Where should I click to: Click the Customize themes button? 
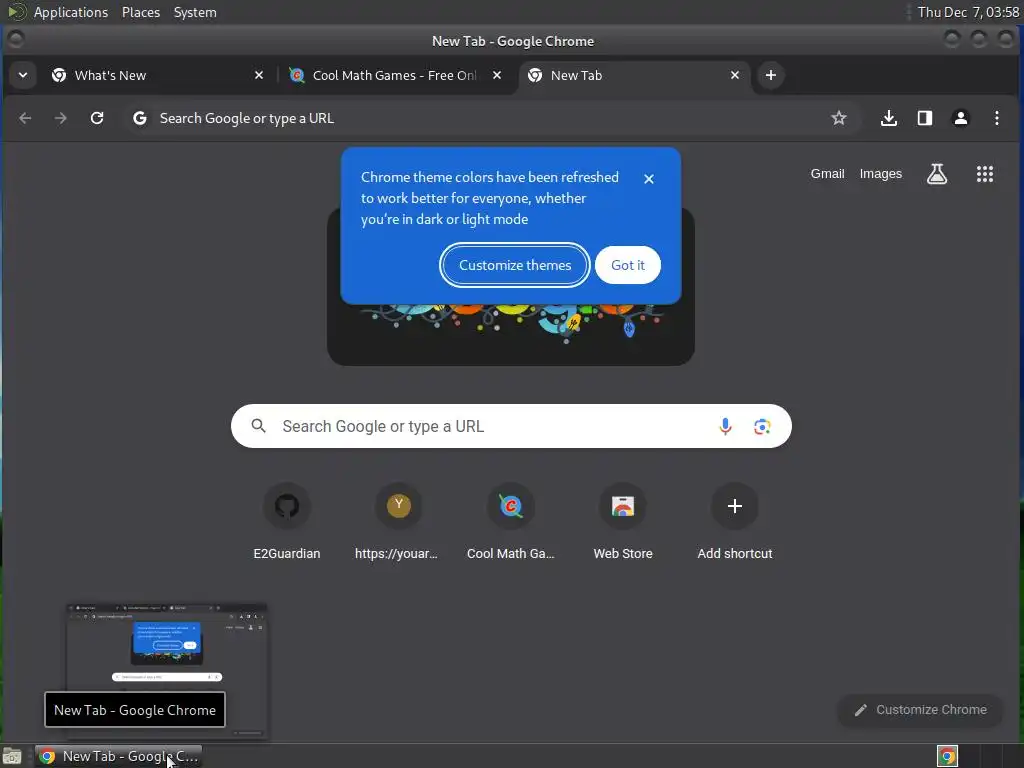(x=515, y=265)
